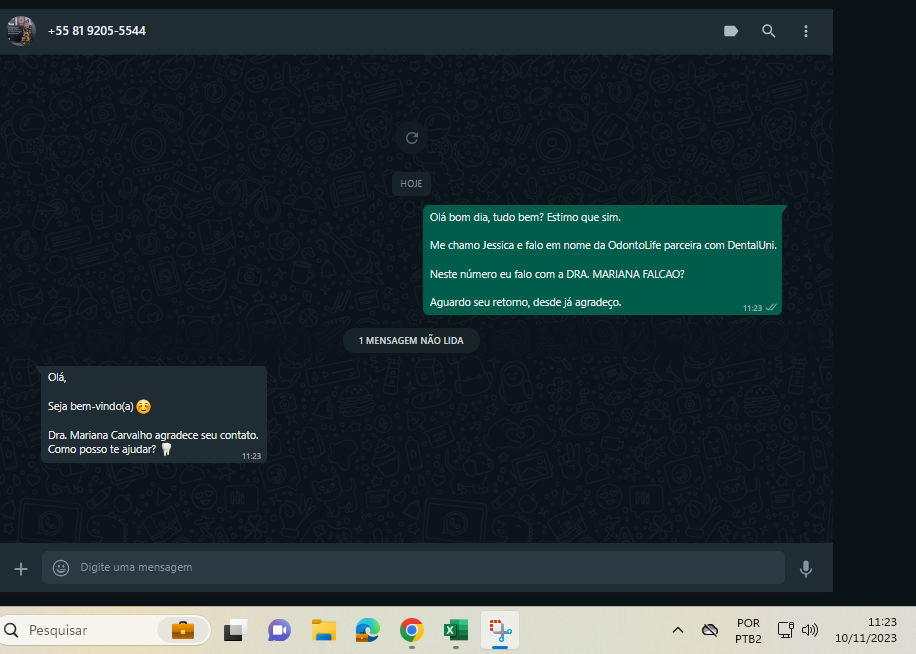Click the '1 mensagem não lida' banner
916x654 pixels.
(411, 341)
